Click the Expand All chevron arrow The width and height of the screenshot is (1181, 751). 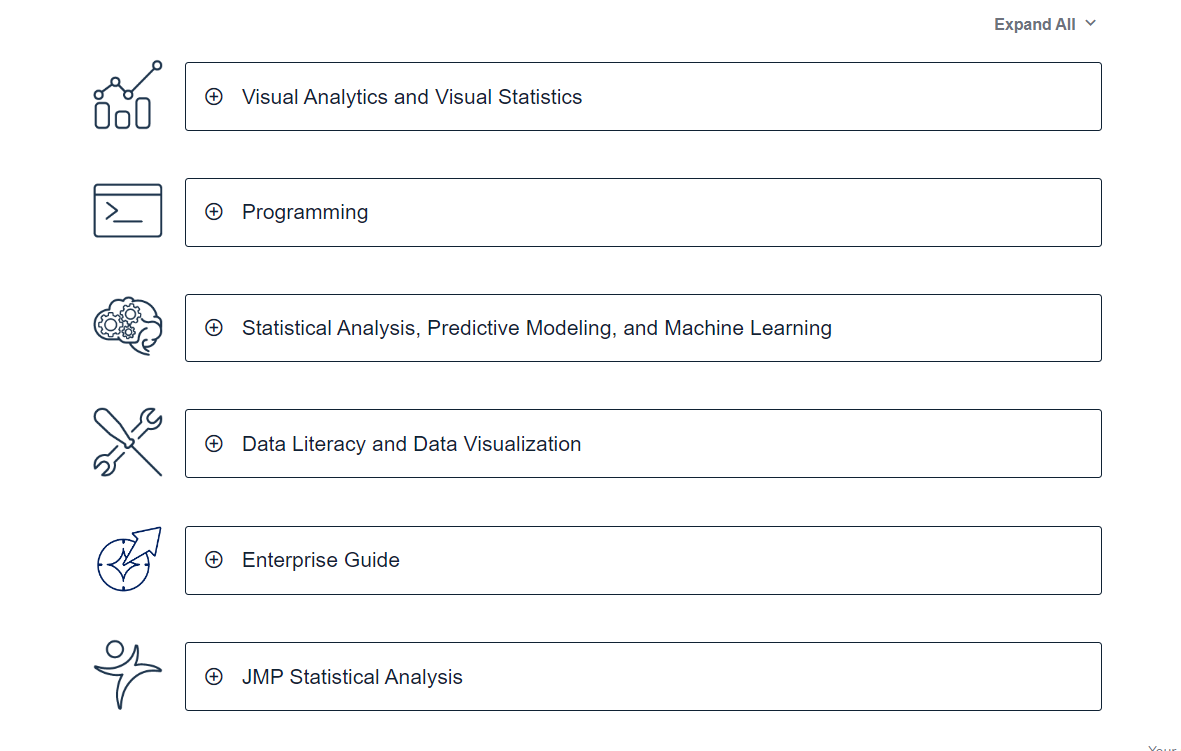[1090, 24]
